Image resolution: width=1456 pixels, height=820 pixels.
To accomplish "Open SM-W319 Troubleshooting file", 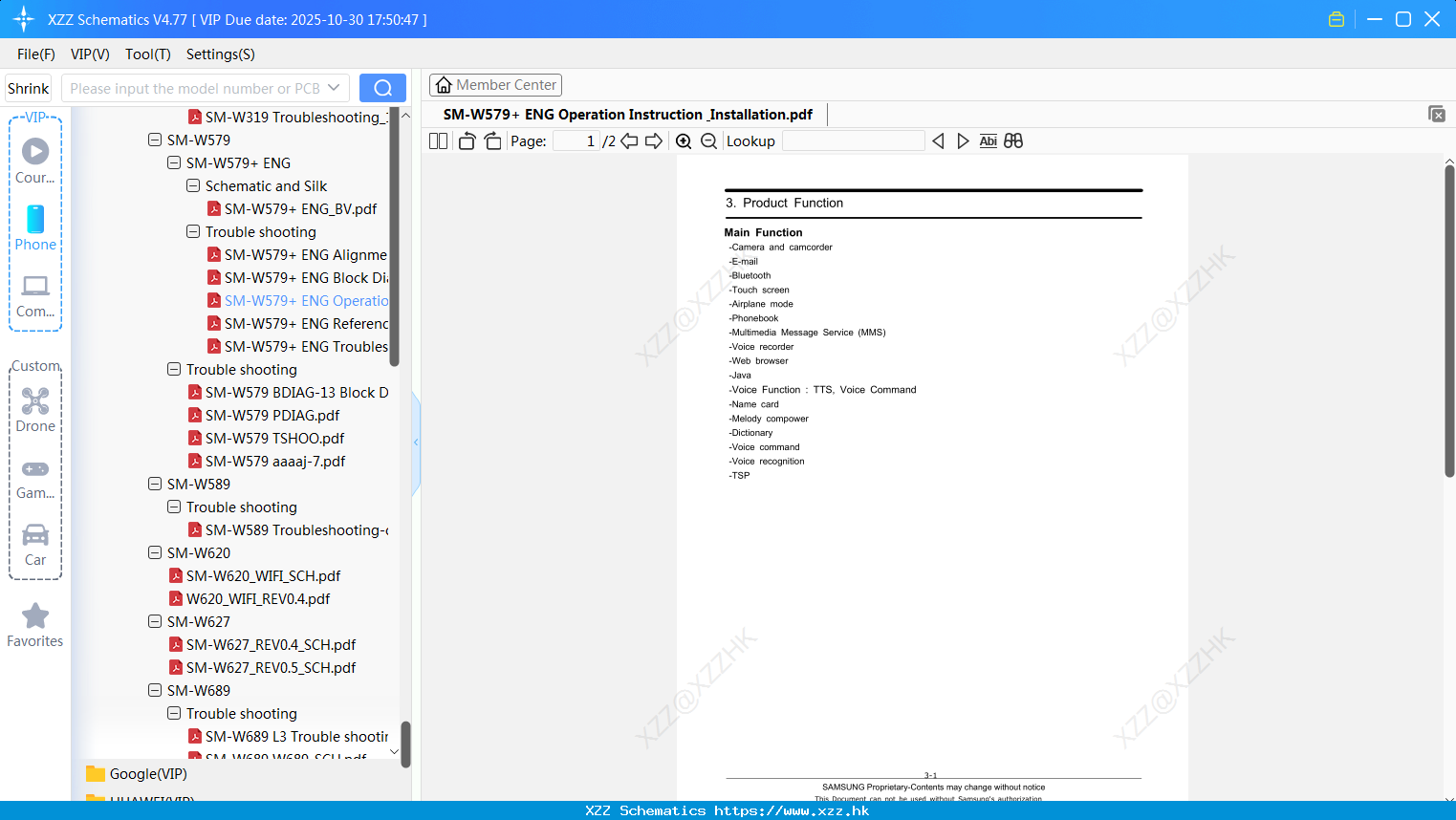I will point(289,117).
